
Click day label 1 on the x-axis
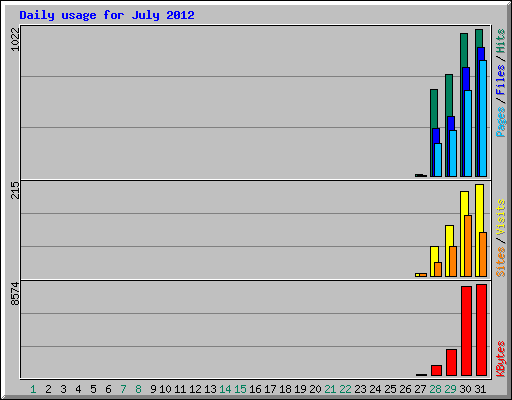pos(33,389)
